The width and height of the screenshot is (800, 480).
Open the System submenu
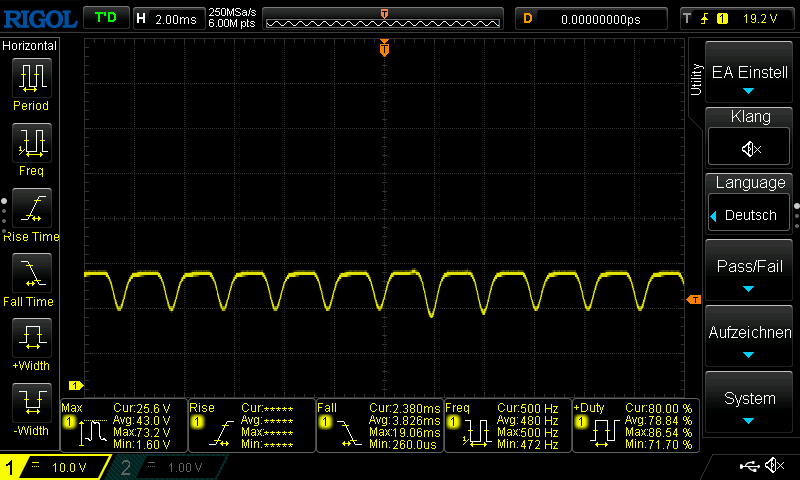[x=749, y=402]
